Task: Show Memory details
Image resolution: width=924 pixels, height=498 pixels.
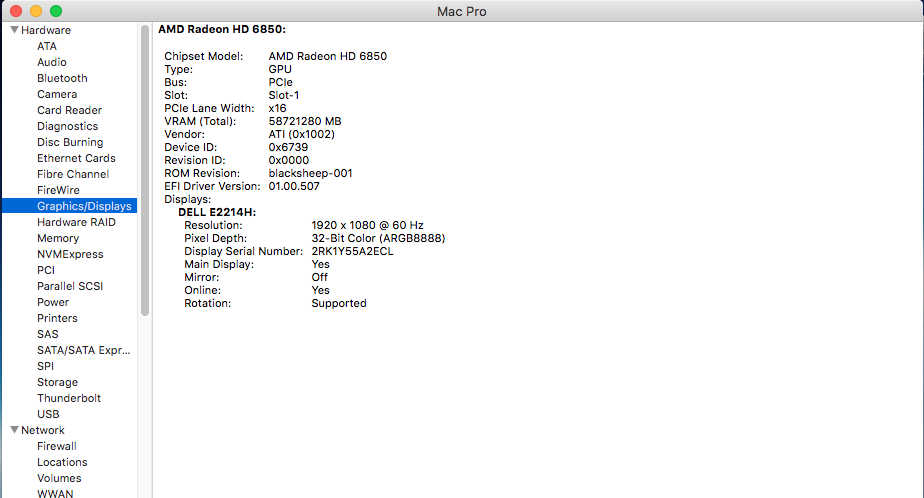Action: (x=58, y=238)
